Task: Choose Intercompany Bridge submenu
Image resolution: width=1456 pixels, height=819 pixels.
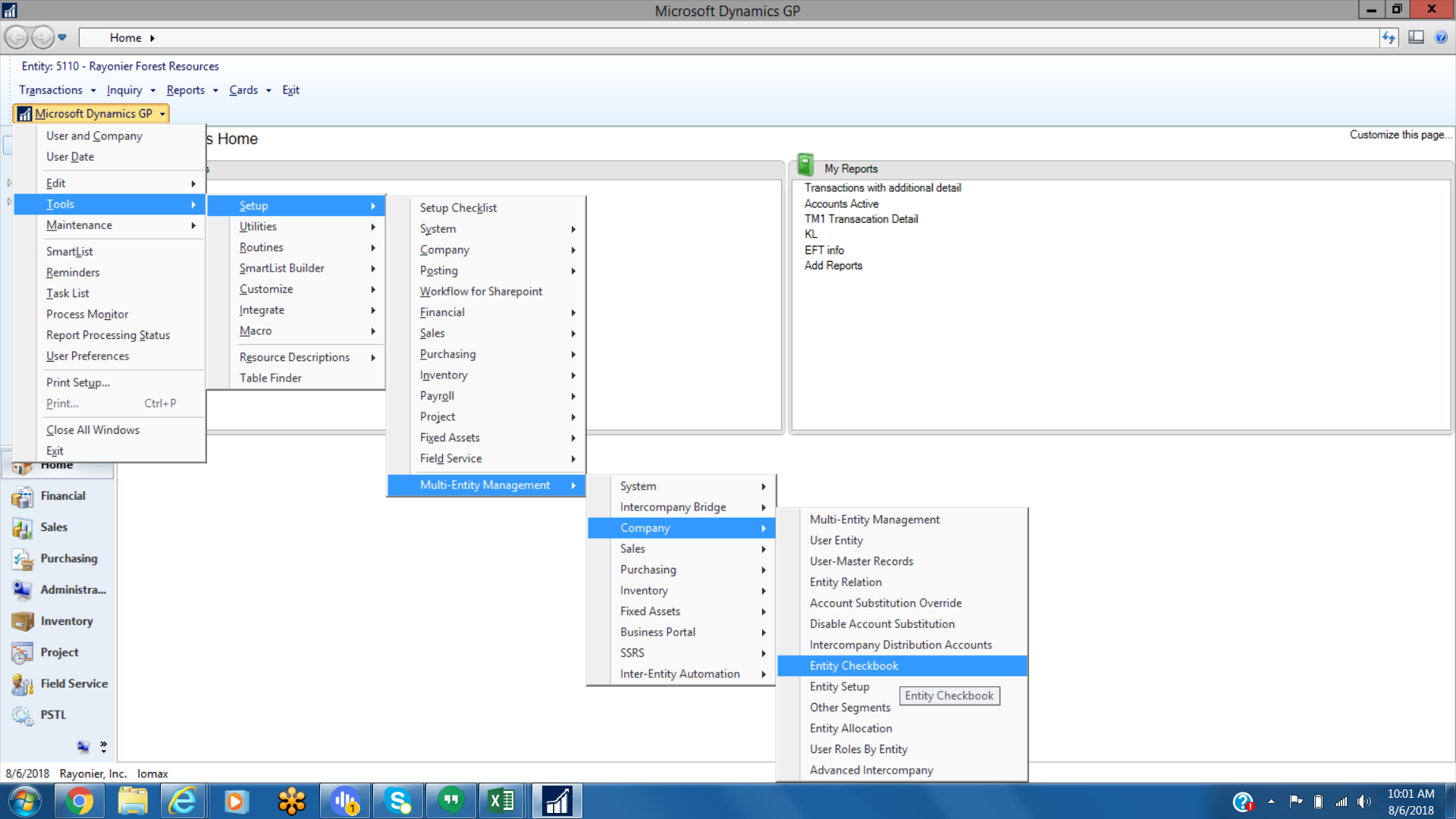Action: pos(681,507)
